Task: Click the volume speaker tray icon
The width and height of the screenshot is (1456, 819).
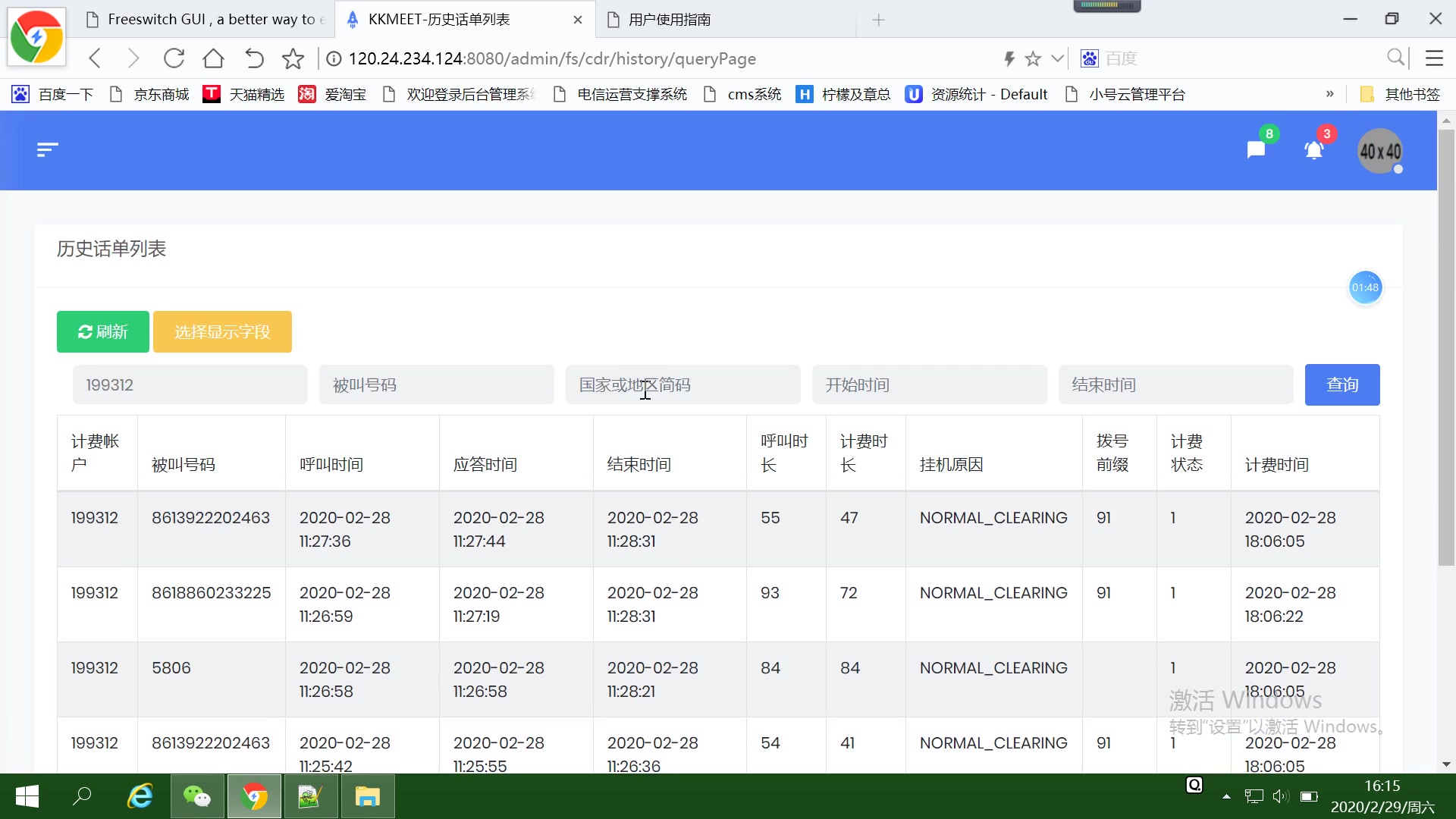Action: tap(1280, 796)
